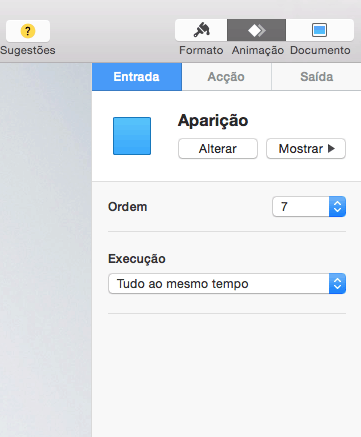361x437 pixels.
Task: Select the Animação diamond icon
Action: [x=256, y=30]
